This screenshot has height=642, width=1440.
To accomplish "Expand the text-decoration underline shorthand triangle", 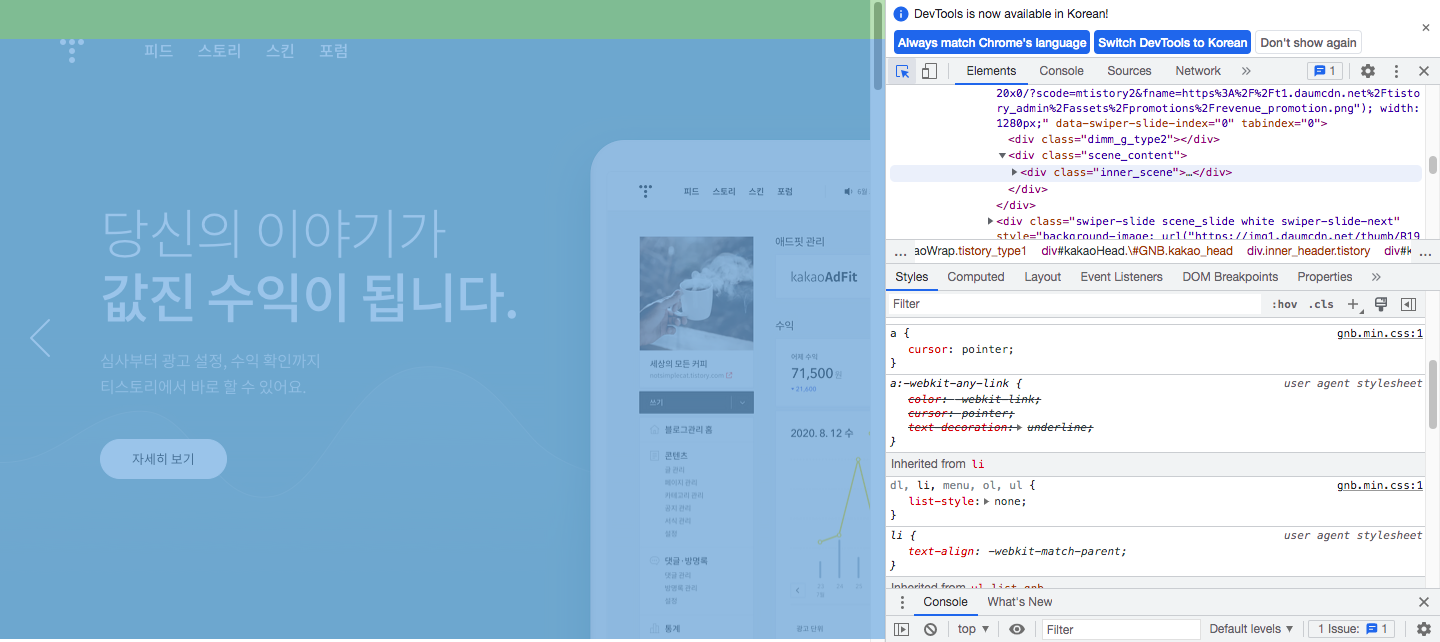I will (x=1020, y=428).
